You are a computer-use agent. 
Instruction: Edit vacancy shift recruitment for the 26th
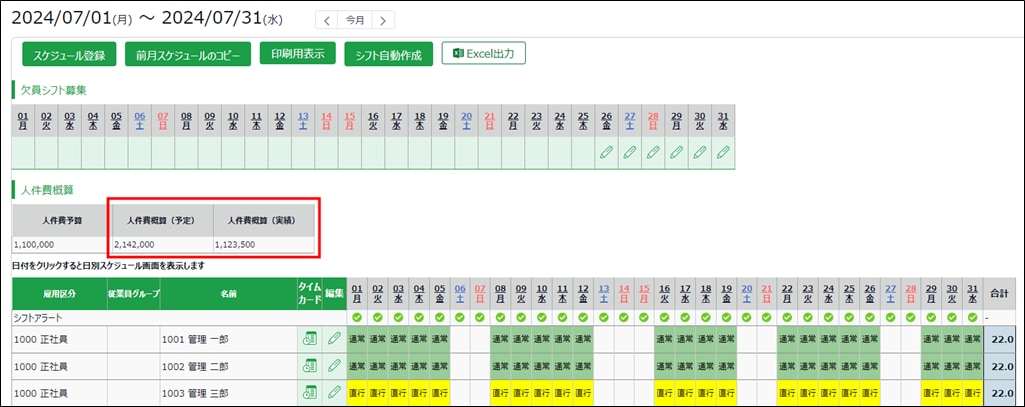(606, 153)
